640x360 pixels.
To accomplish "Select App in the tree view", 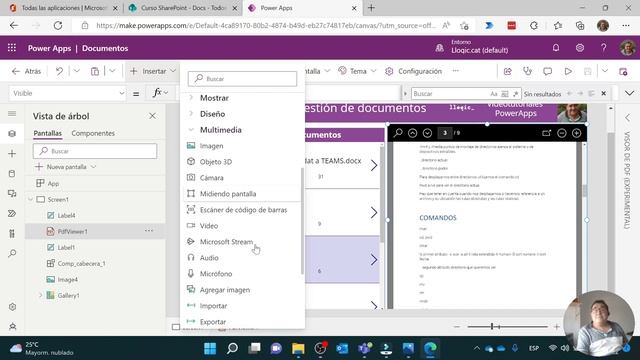I will click(x=53, y=184).
